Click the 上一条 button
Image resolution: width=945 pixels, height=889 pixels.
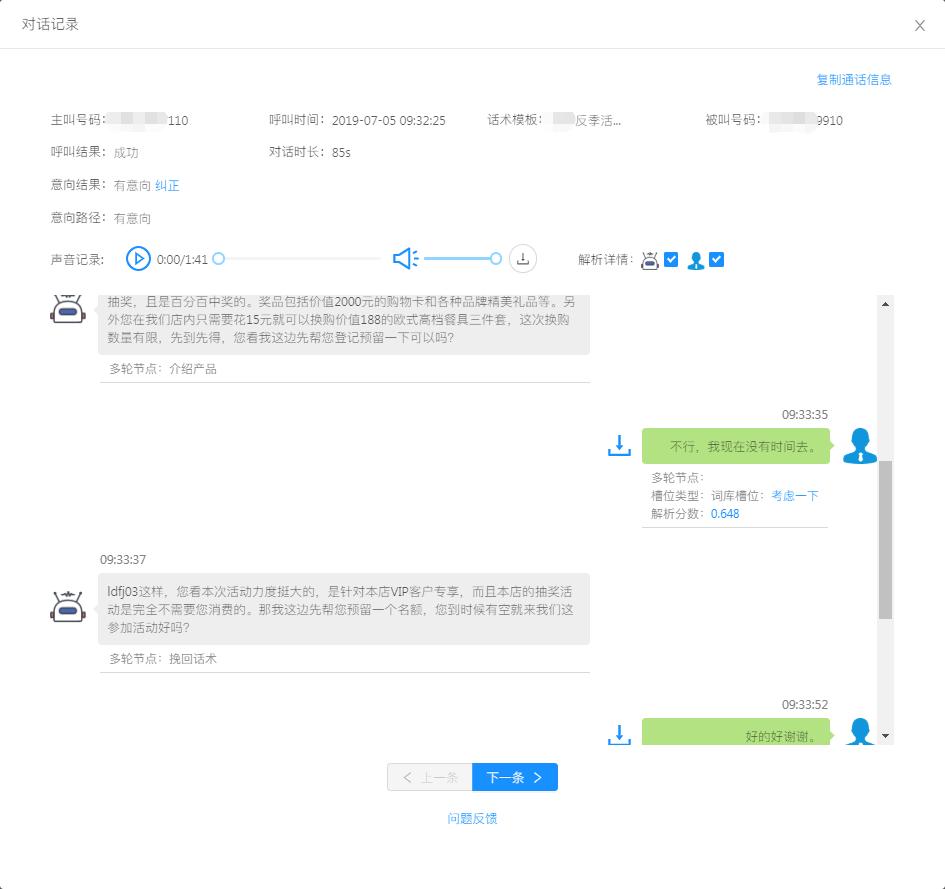[x=429, y=776]
